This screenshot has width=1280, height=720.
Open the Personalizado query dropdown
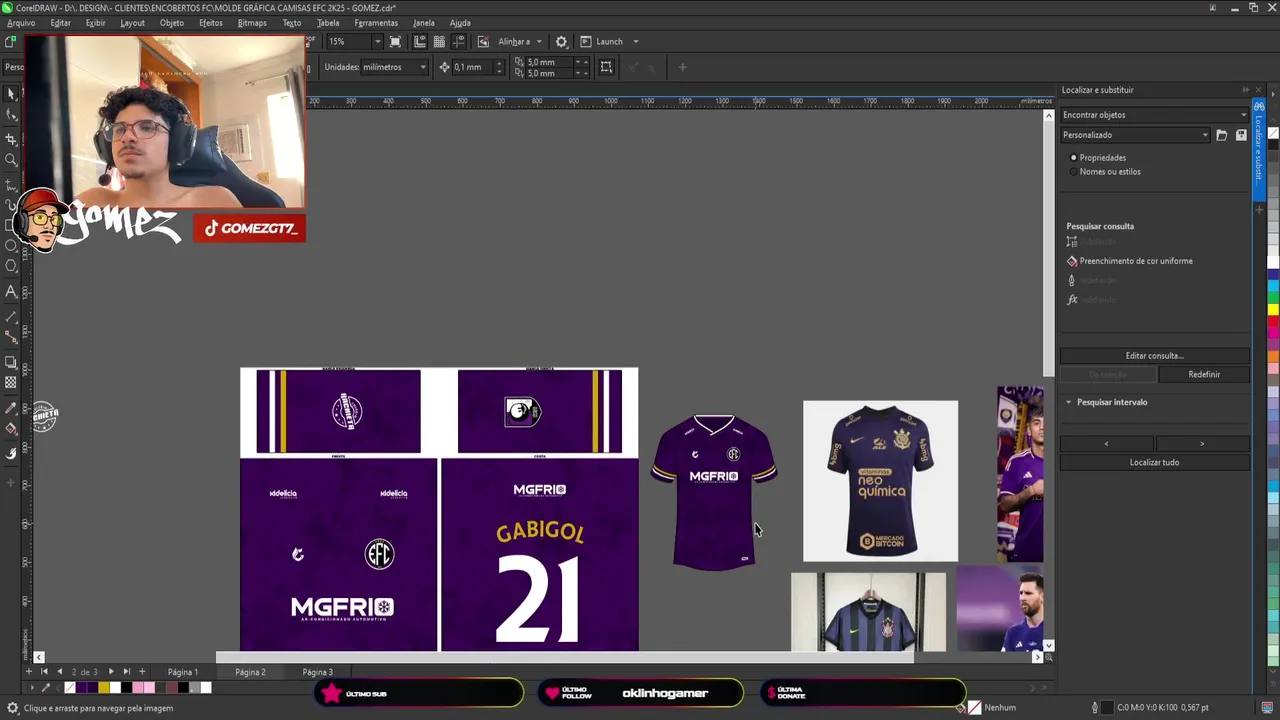[1136, 135]
